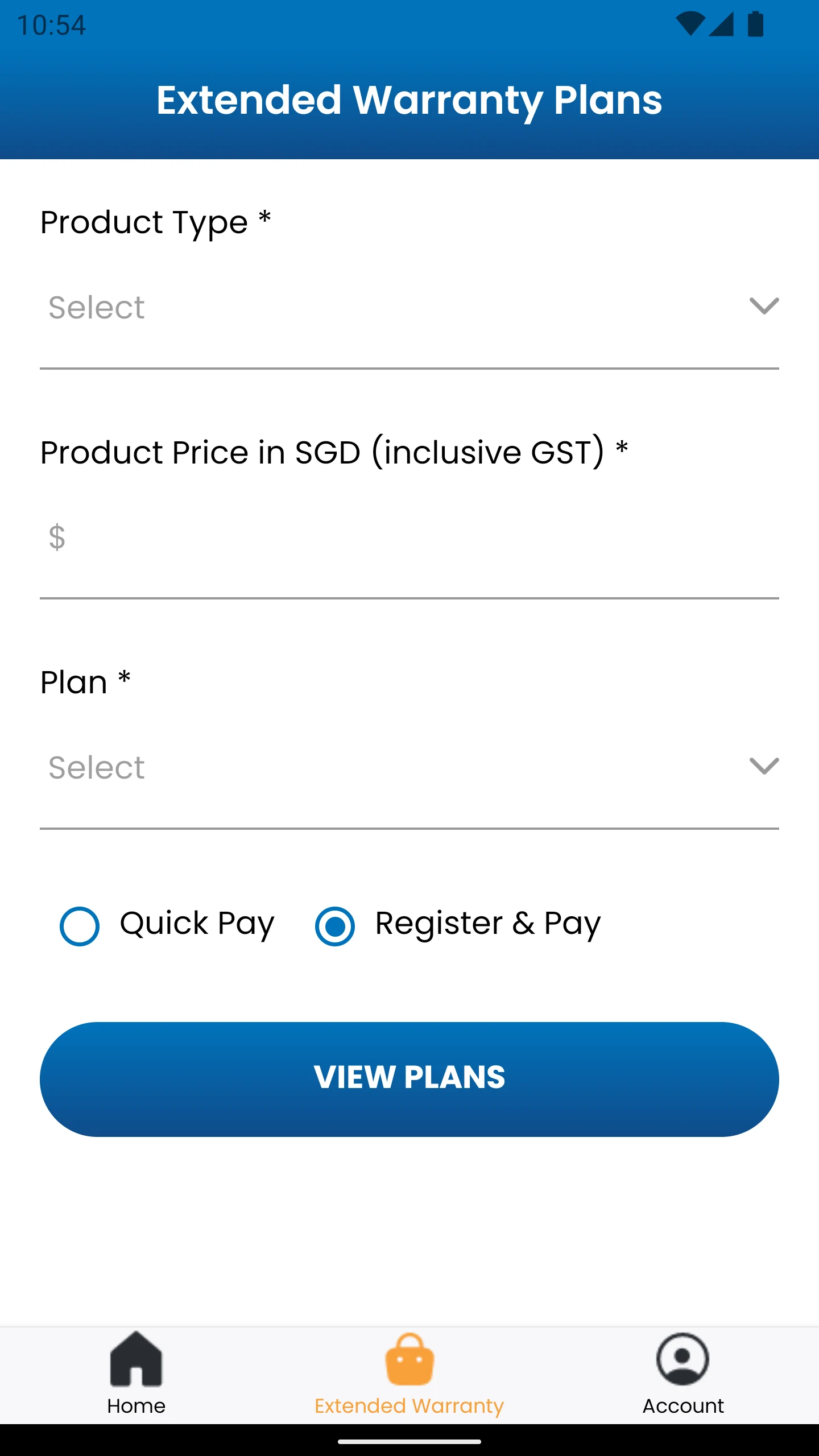Open the Plan Select dropdown
Image resolution: width=819 pixels, height=1456 pixels.
[409, 768]
